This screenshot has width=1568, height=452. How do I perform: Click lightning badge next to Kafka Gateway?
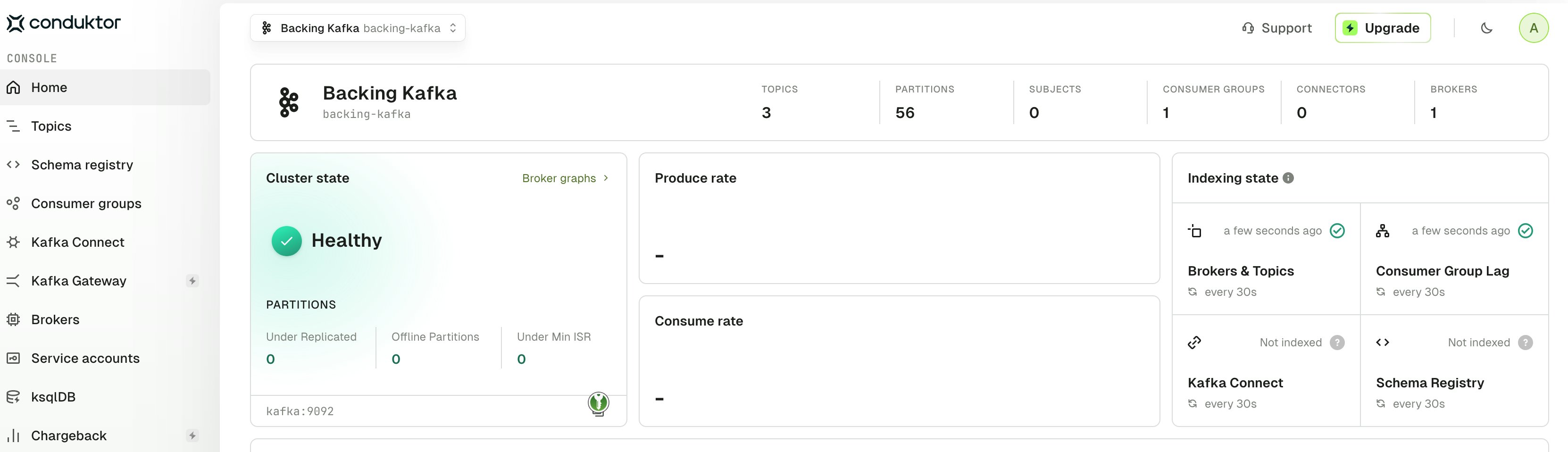[x=192, y=281]
